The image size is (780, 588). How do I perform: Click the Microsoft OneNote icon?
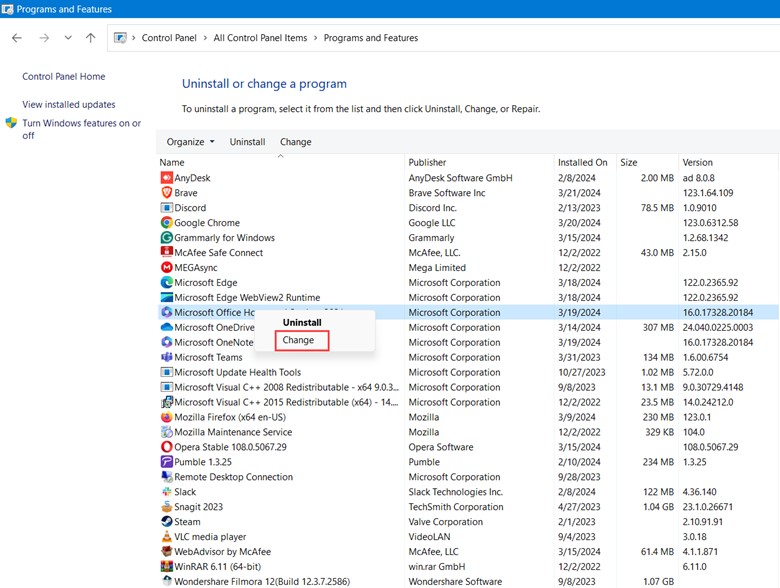(x=167, y=342)
